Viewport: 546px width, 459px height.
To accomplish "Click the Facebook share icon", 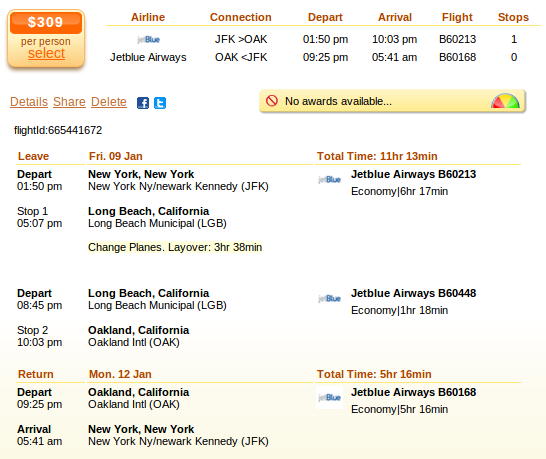I will (x=143, y=103).
